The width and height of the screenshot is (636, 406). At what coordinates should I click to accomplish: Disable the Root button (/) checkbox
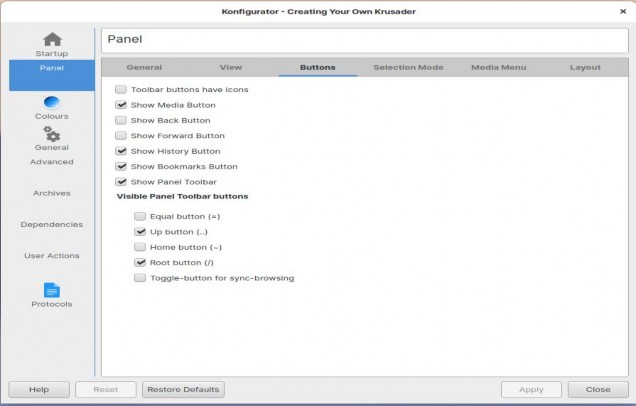point(140,262)
